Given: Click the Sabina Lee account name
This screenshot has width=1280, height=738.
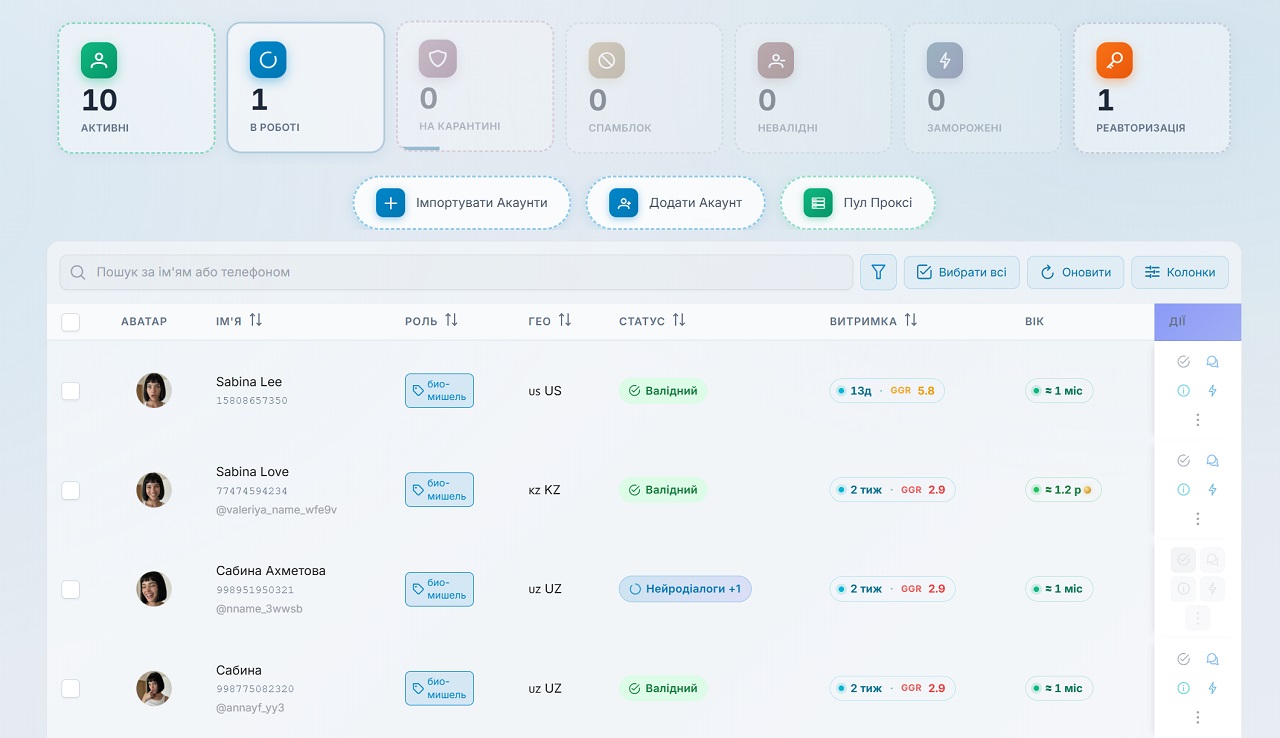Looking at the screenshot, I should tap(249, 382).
